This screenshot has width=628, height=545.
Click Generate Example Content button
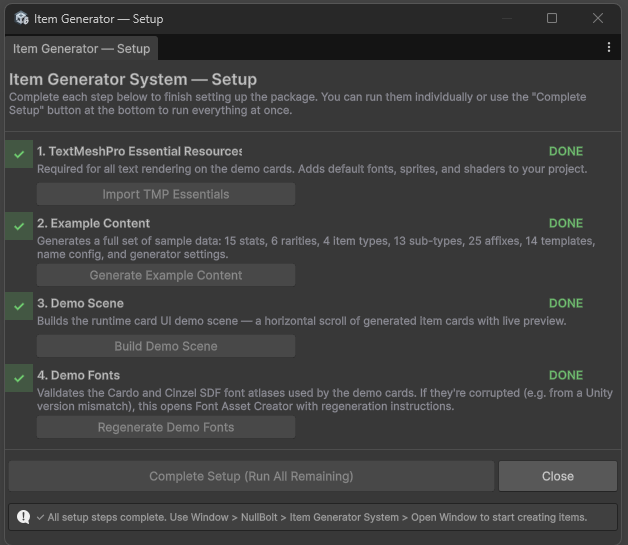pyautogui.click(x=166, y=275)
